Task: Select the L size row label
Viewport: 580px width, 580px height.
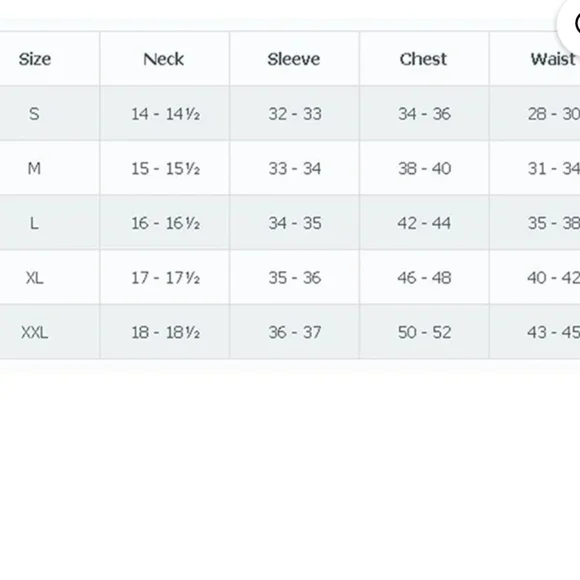Action: point(35,223)
